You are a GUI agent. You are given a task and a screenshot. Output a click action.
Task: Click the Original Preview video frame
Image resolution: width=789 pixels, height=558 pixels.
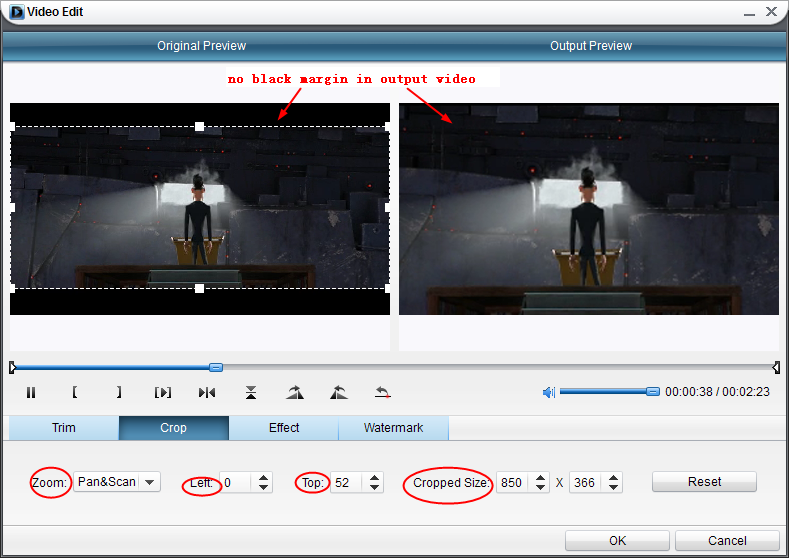click(x=200, y=209)
